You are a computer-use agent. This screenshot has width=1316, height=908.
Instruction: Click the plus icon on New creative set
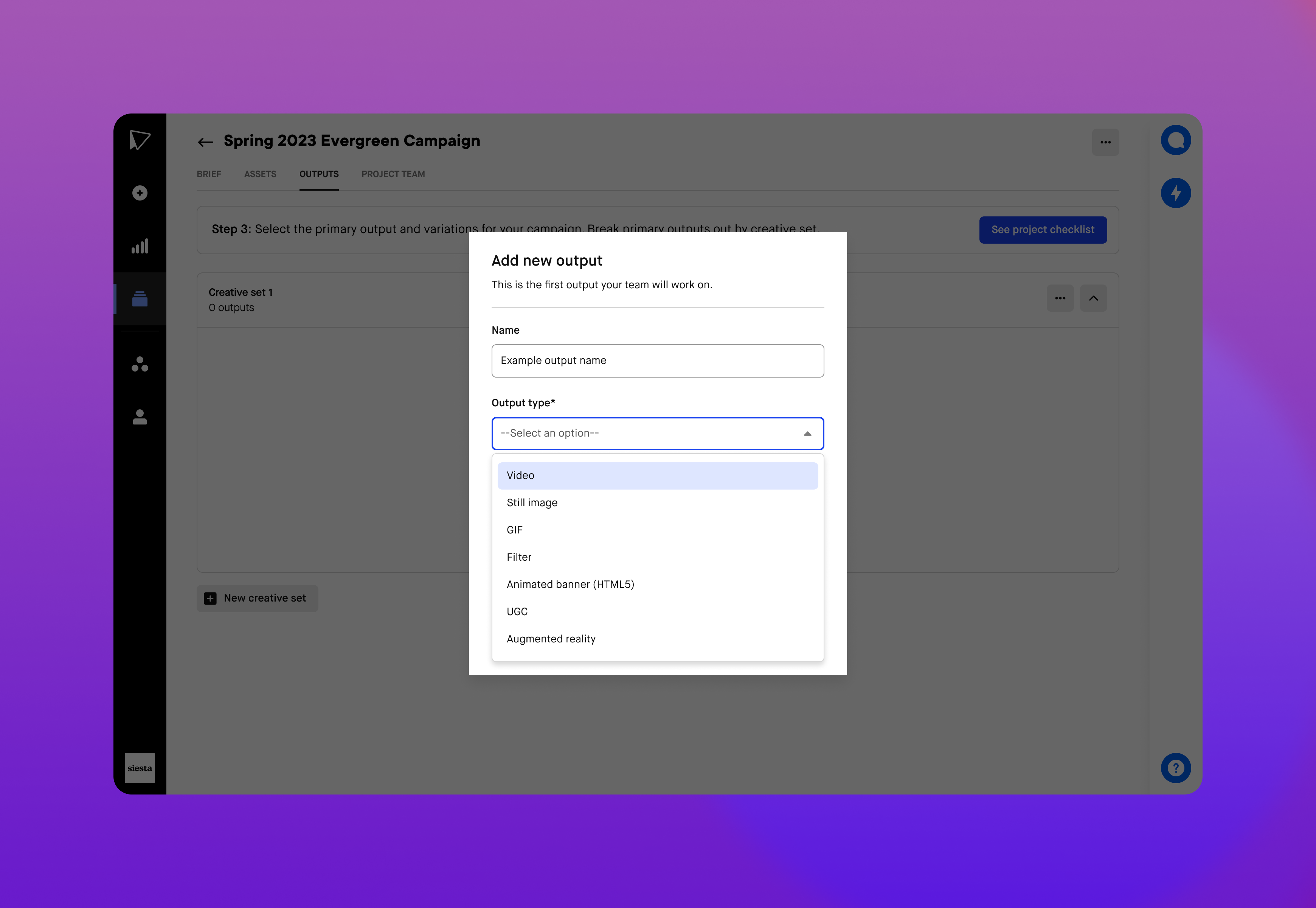[x=210, y=599]
